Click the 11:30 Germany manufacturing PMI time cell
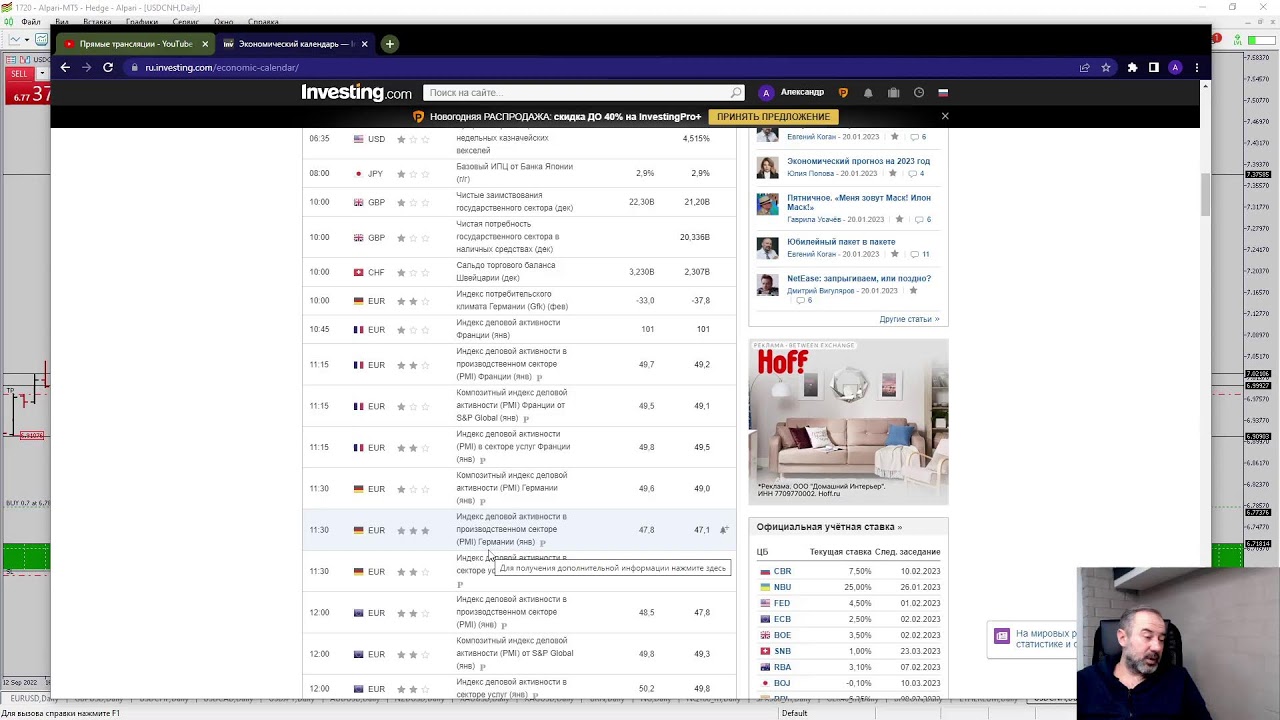 click(319, 530)
